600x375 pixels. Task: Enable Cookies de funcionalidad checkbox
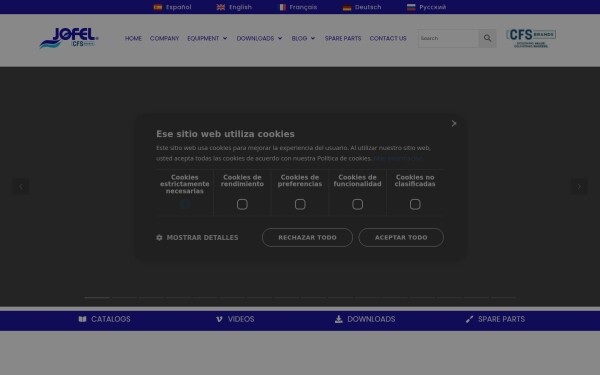[x=357, y=204]
